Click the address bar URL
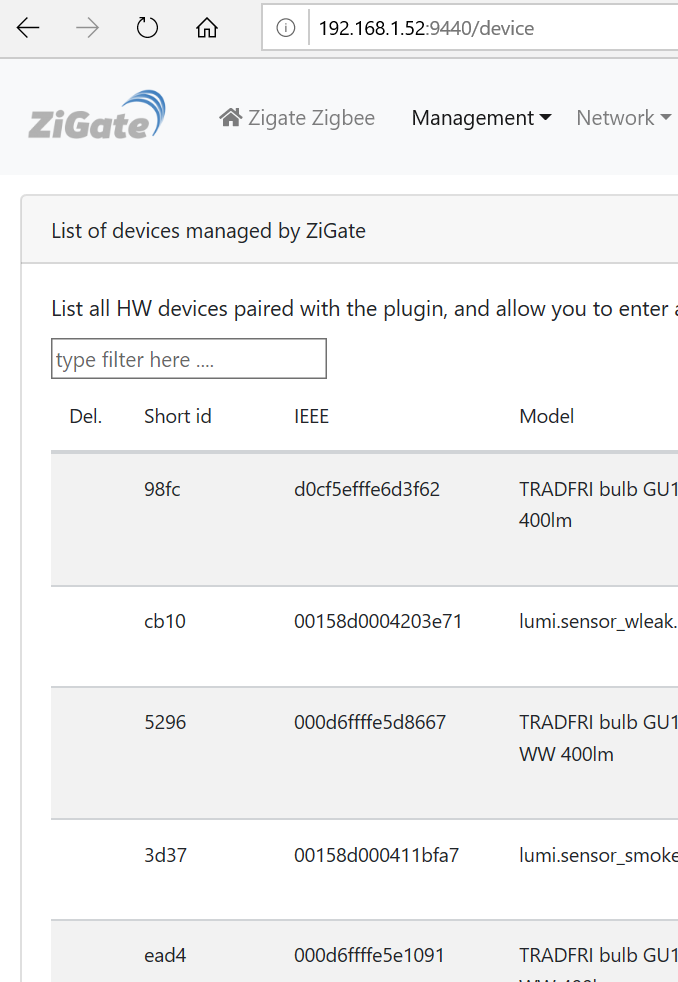The width and height of the screenshot is (678, 982). coord(426,28)
